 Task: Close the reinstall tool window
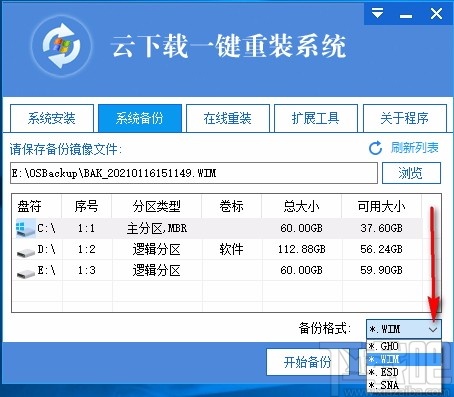(x=436, y=14)
